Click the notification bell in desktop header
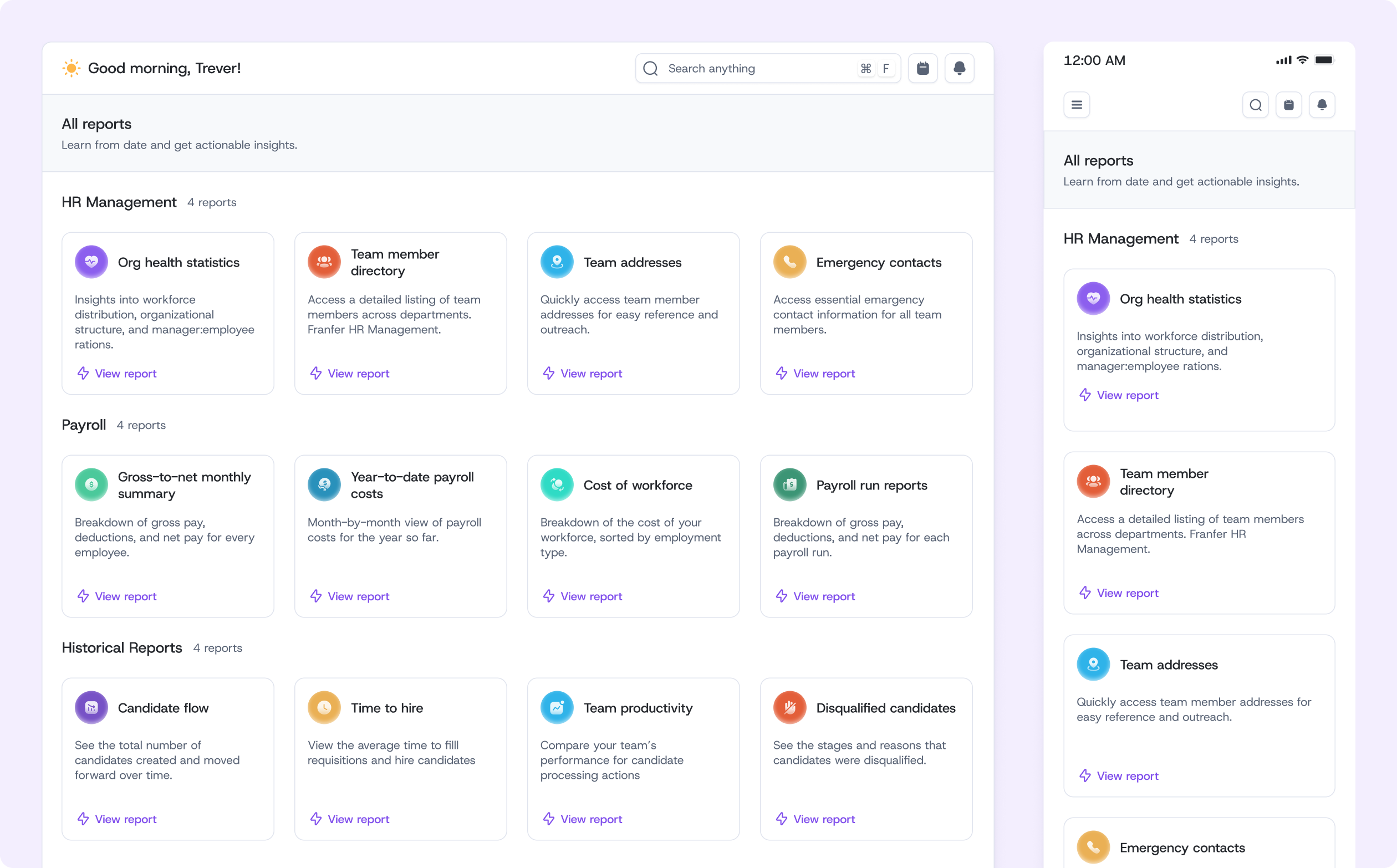Image resolution: width=1397 pixels, height=868 pixels. (x=959, y=68)
